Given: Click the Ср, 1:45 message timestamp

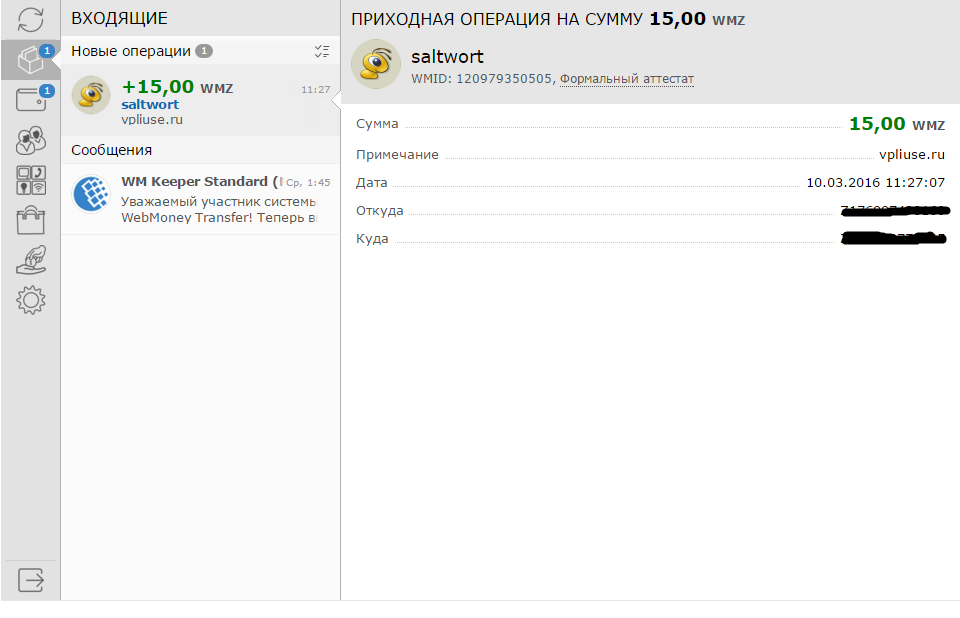Looking at the screenshot, I should [x=308, y=183].
